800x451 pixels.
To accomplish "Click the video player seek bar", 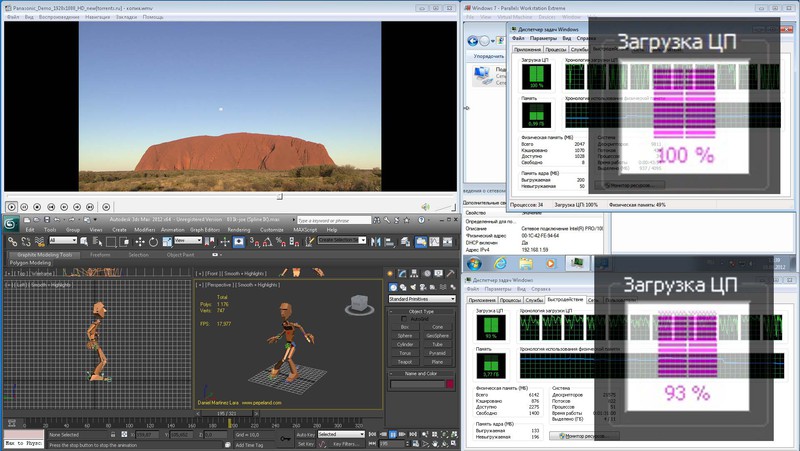I will click(230, 196).
